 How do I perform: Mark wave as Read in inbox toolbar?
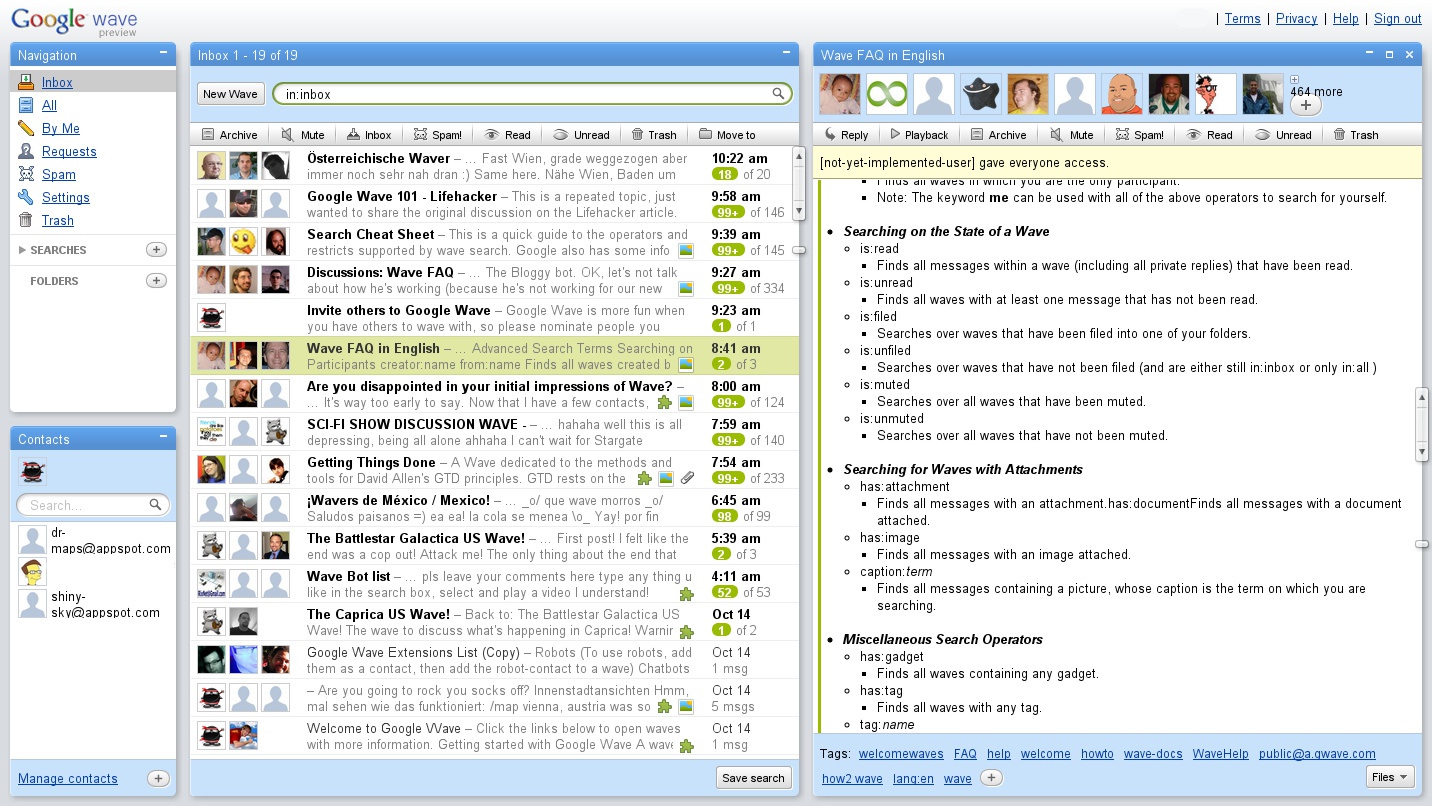tap(507, 135)
